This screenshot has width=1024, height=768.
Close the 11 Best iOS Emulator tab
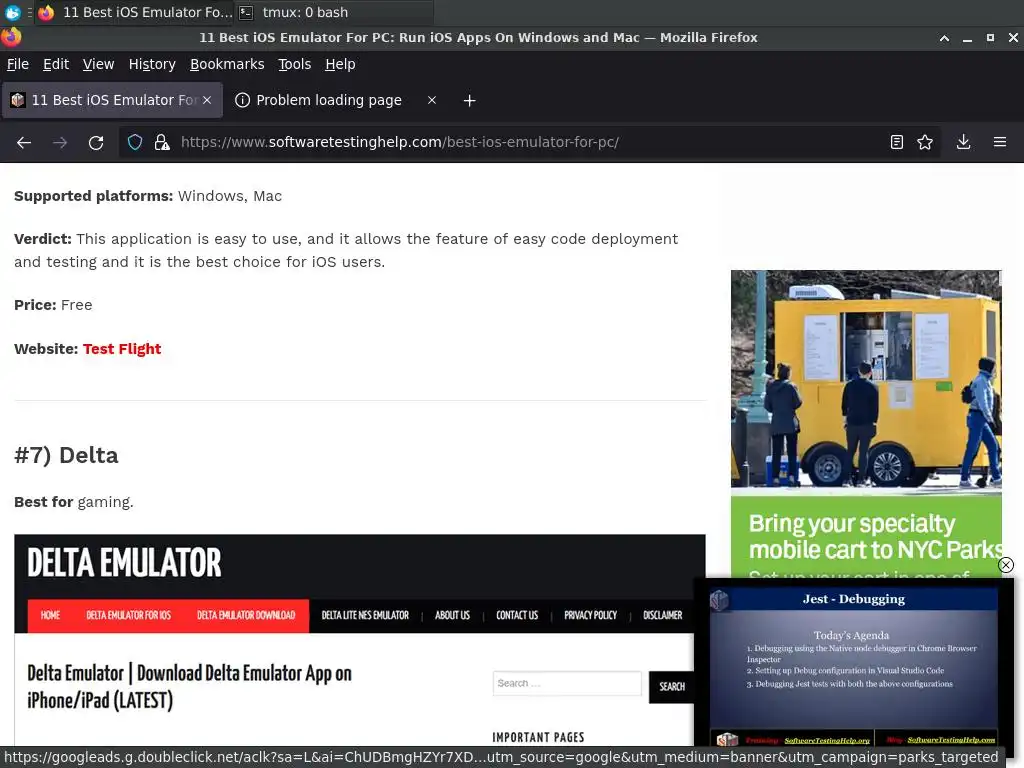point(207,100)
